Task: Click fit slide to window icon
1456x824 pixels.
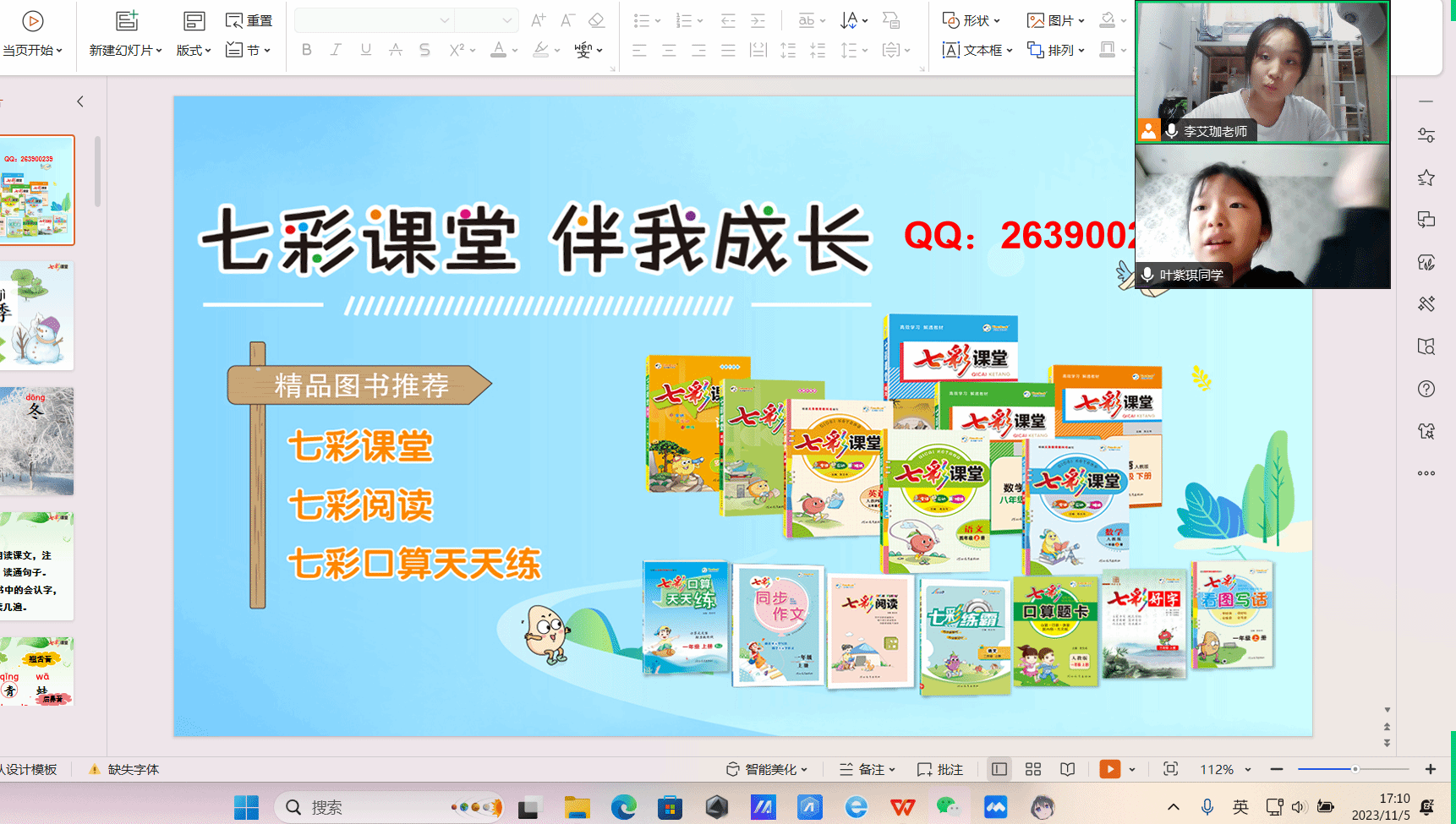Action: [1170, 769]
